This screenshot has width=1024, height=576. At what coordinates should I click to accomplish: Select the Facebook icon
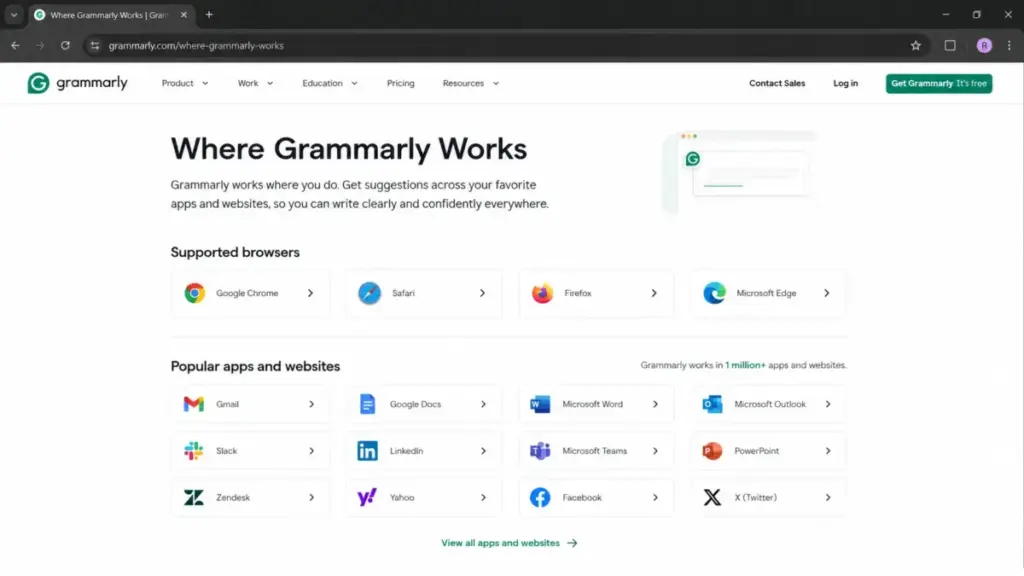pos(539,498)
